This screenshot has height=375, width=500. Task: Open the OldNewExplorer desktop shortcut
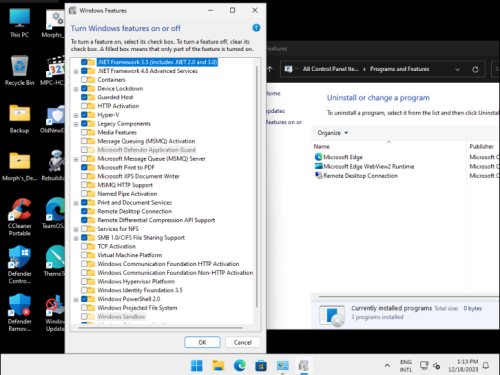[x=53, y=119]
